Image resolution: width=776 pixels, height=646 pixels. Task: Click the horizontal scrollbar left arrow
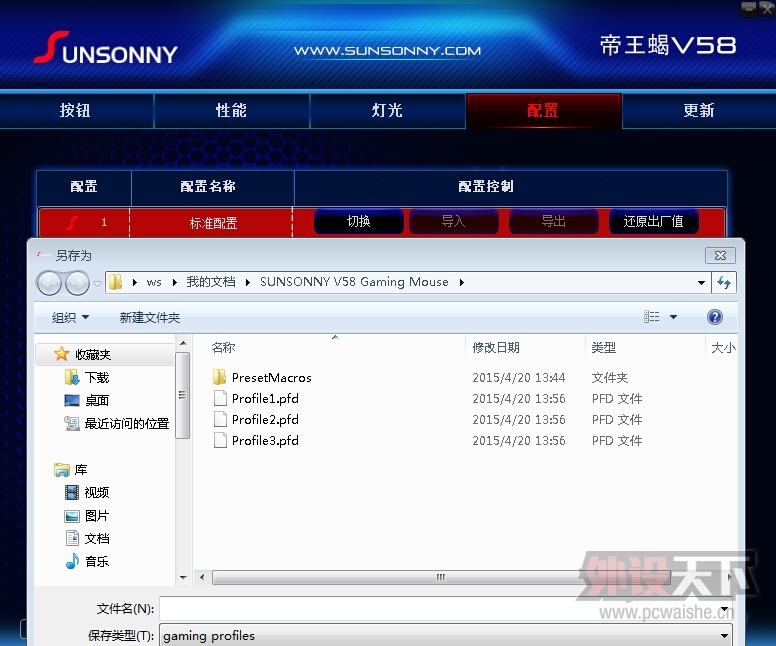pos(202,577)
